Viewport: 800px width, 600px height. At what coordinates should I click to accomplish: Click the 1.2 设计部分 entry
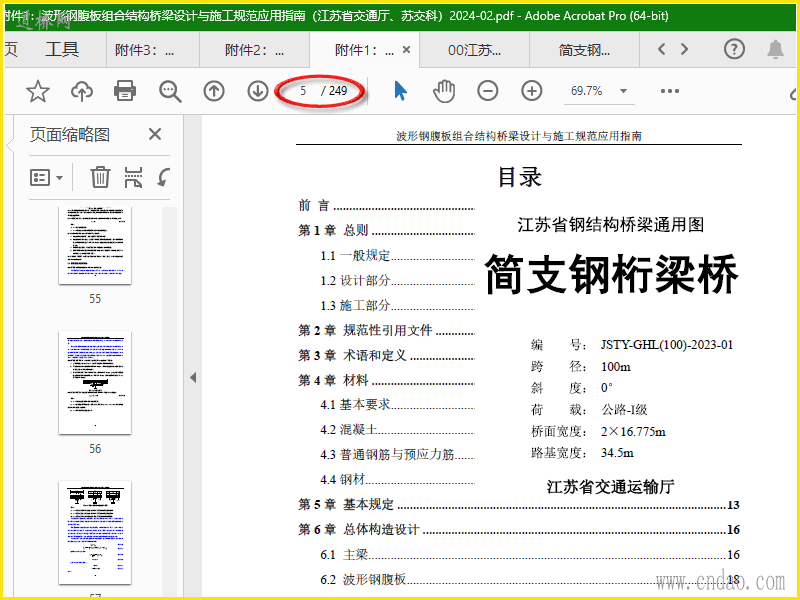(x=397, y=280)
